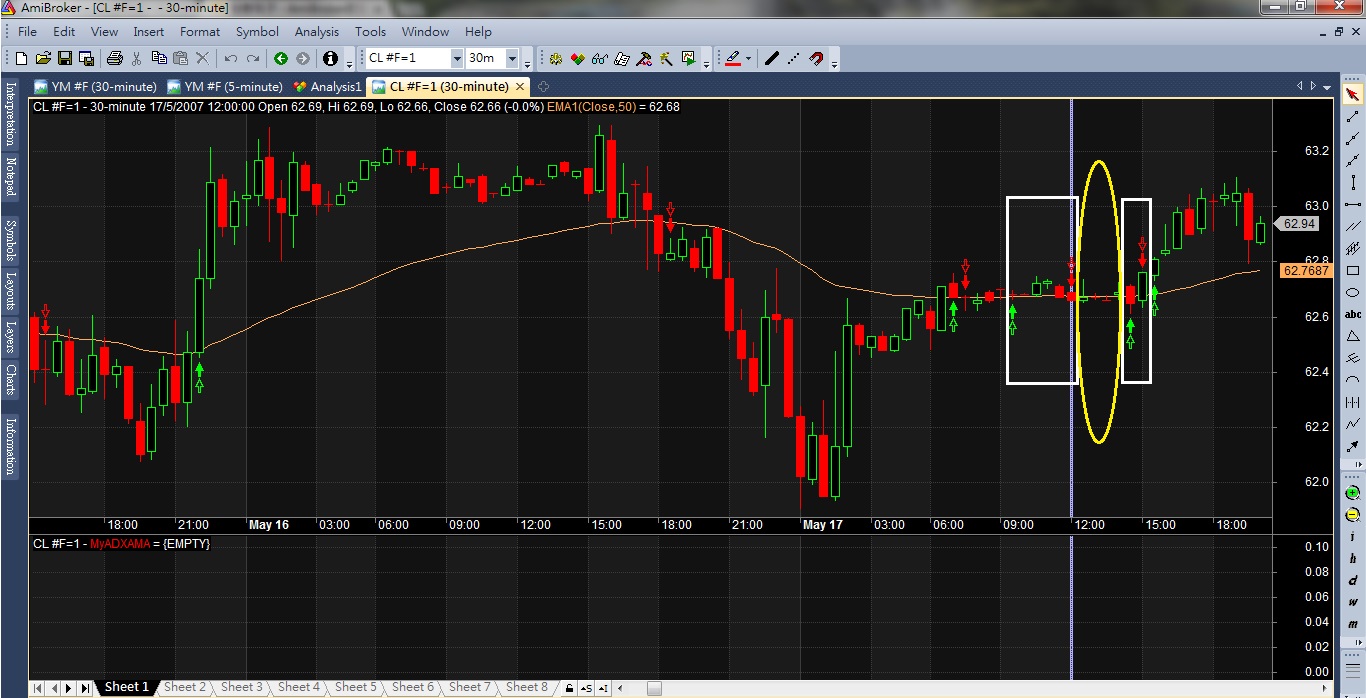Click the glasses icon in toolbar

pyautogui.click(x=600, y=59)
